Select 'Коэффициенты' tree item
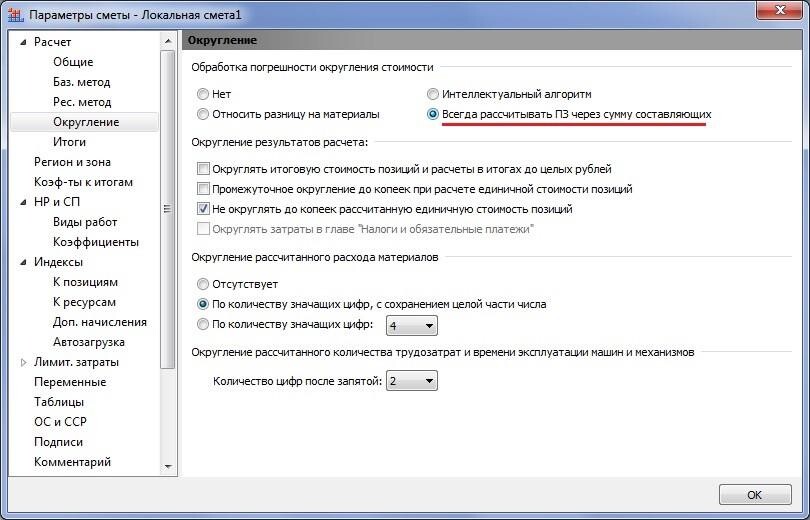Screen dimensions: 810x520 click(x=96, y=242)
